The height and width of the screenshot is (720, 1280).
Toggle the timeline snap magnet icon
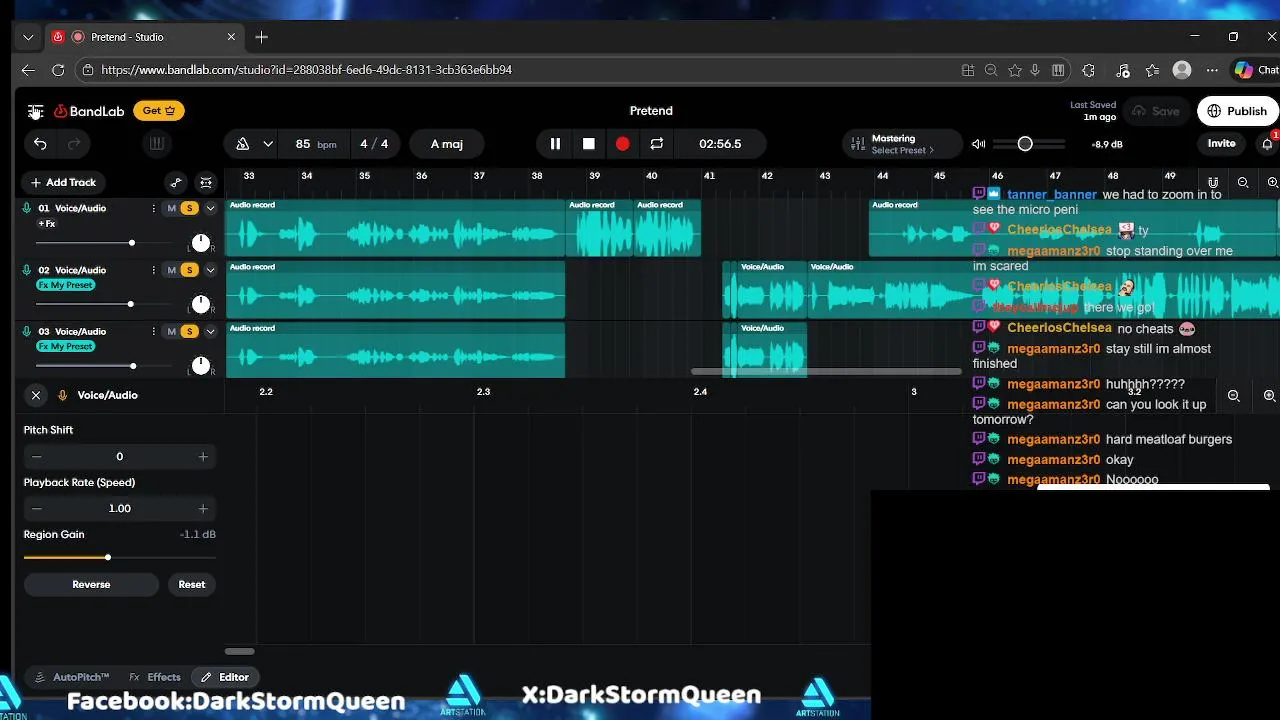[1213, 182]
